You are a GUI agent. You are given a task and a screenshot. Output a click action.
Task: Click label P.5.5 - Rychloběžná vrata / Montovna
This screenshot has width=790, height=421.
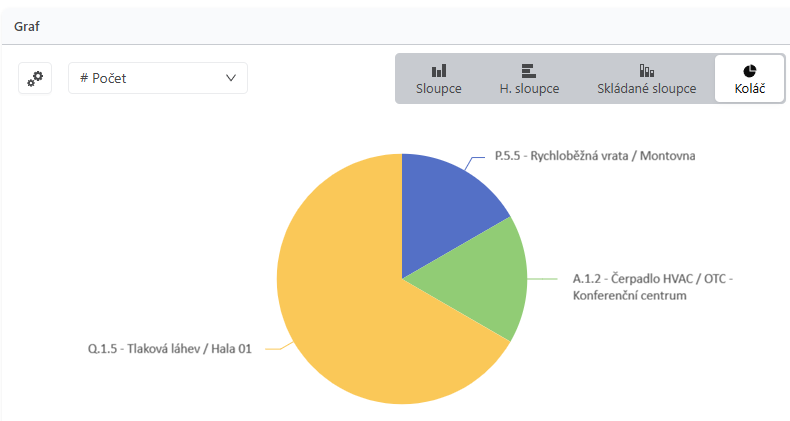pos(595,156)
